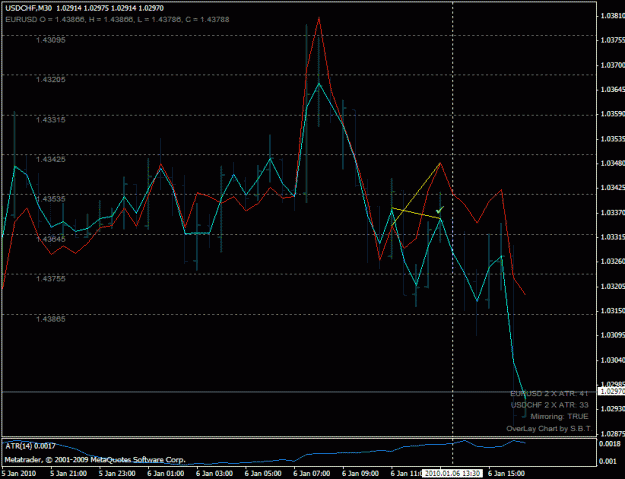Click the 6 Jan 03:00 time axis label
Image resolution: width=625 pixels, height=479 pixels.
click(x=214, y=473)
